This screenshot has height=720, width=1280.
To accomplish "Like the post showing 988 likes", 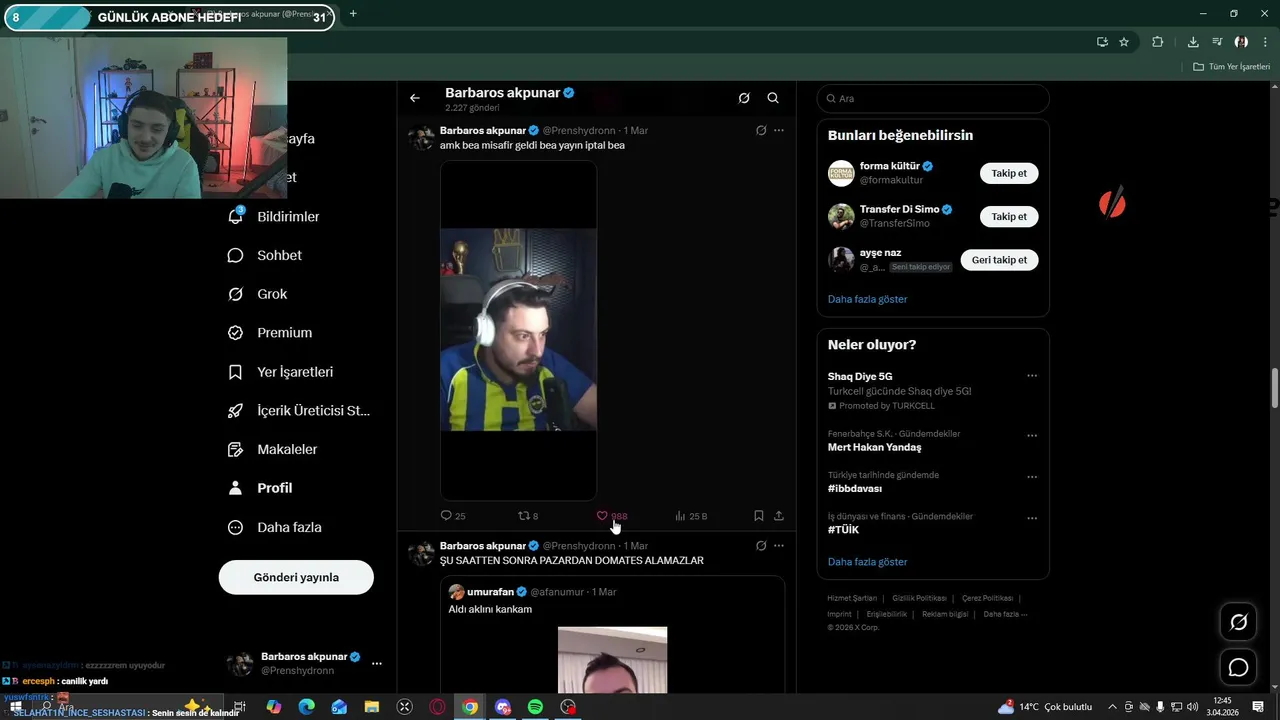I will point(612,516).
